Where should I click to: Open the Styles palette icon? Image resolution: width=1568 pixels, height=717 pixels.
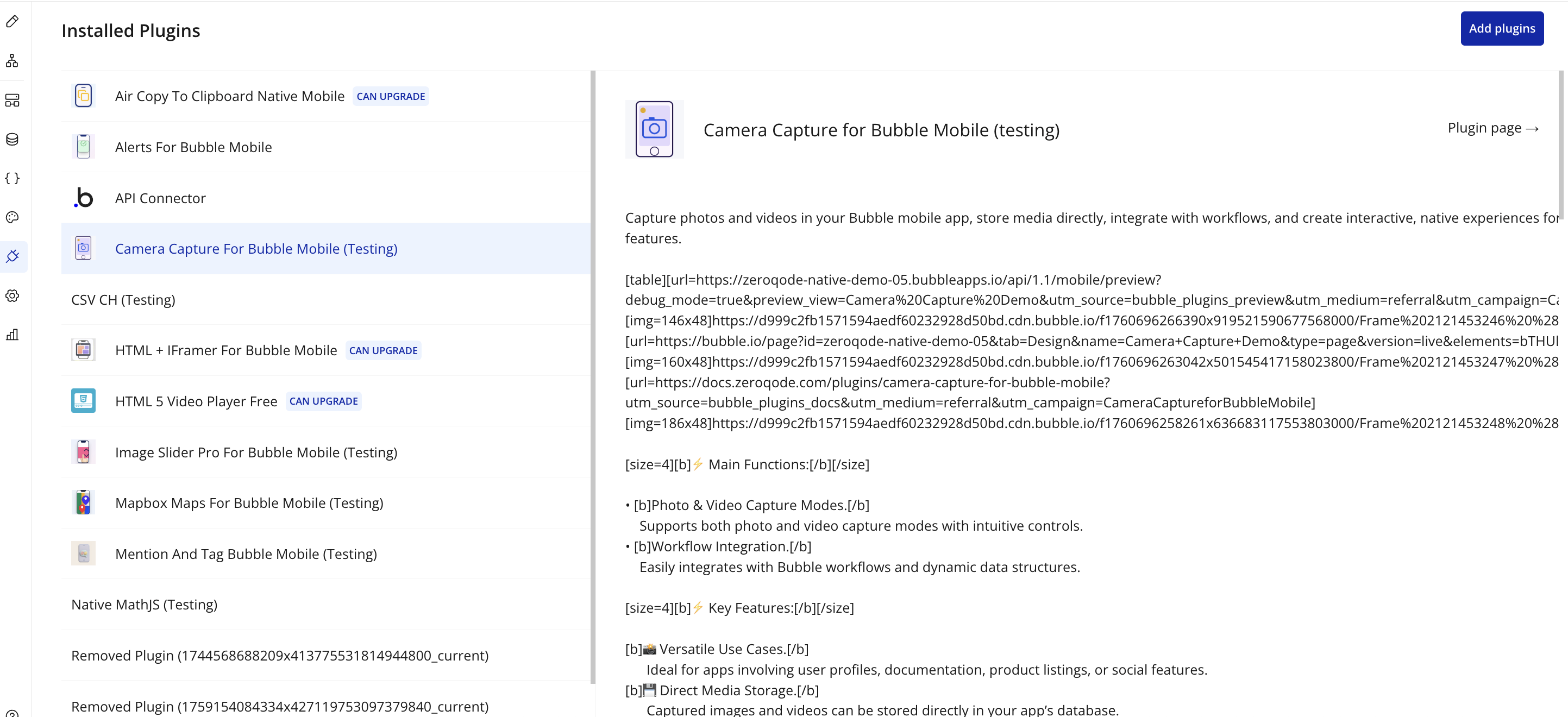coord(12,217)
